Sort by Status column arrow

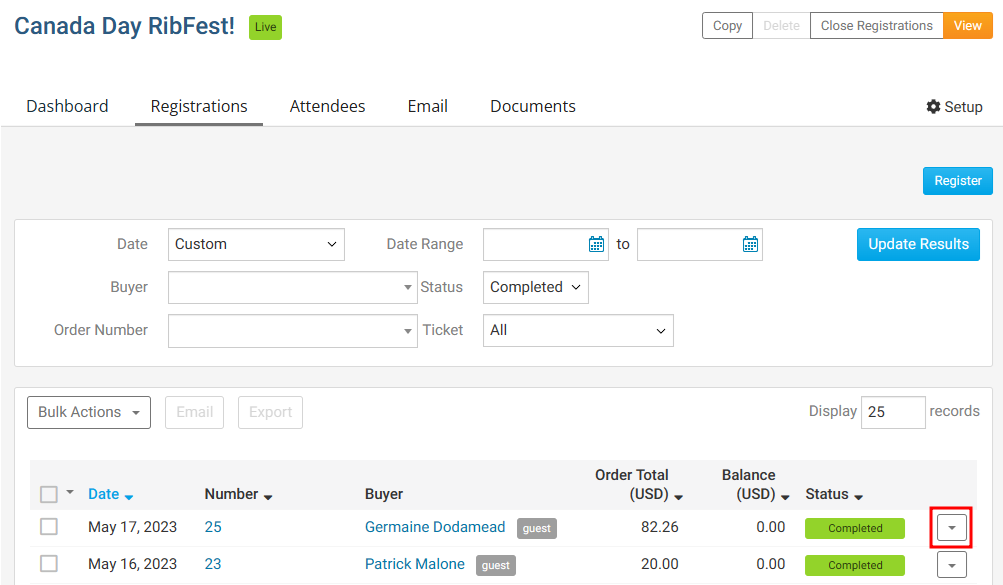pos(858,496)
